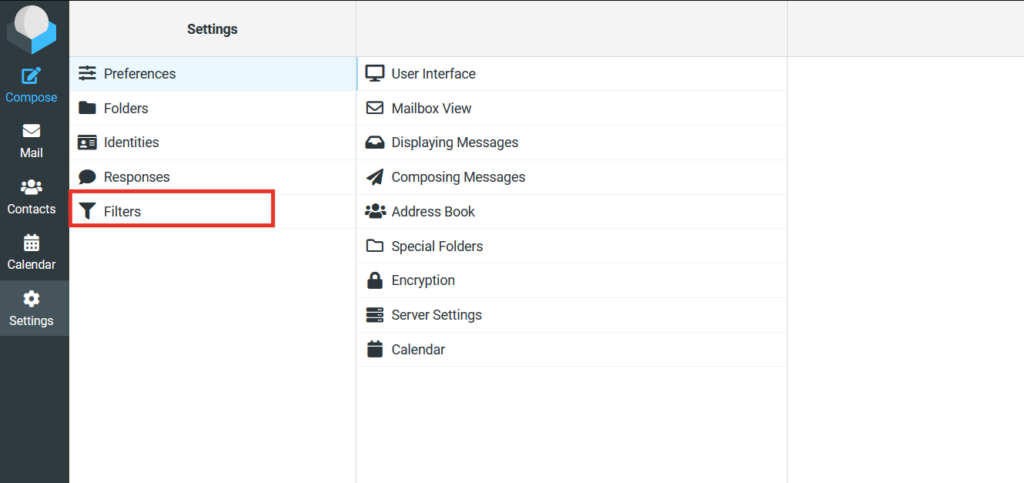Screen dimensions: 1024x483
Task: Select Calendar in preferences list
Action: point(572,349)
